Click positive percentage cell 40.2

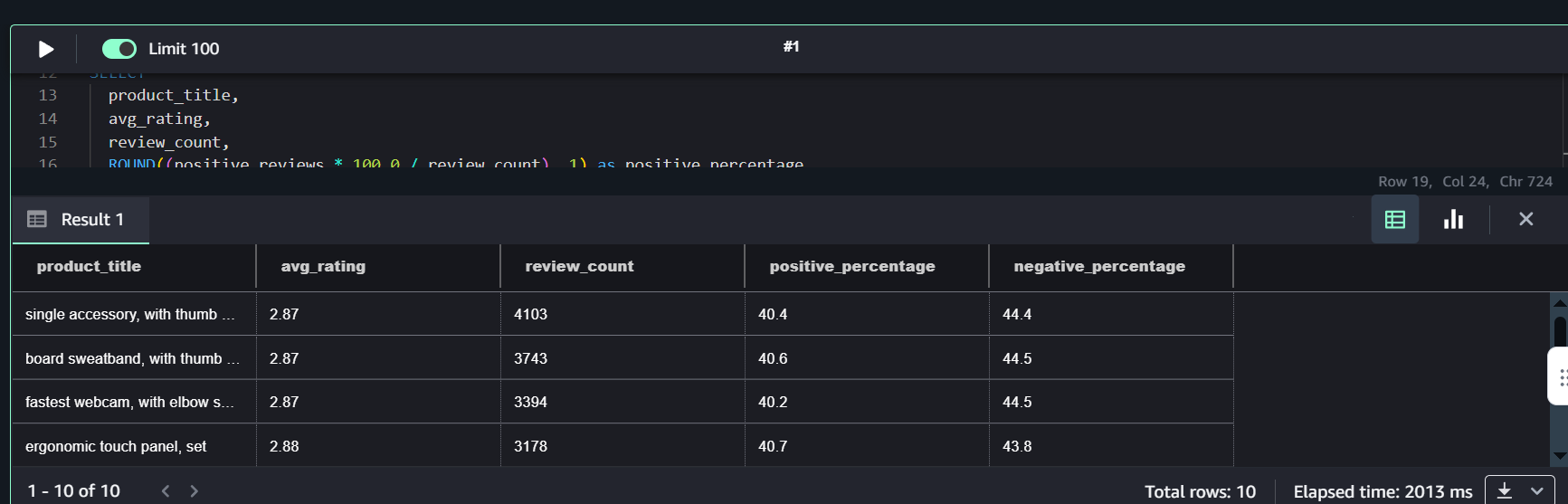click(867, 402)
